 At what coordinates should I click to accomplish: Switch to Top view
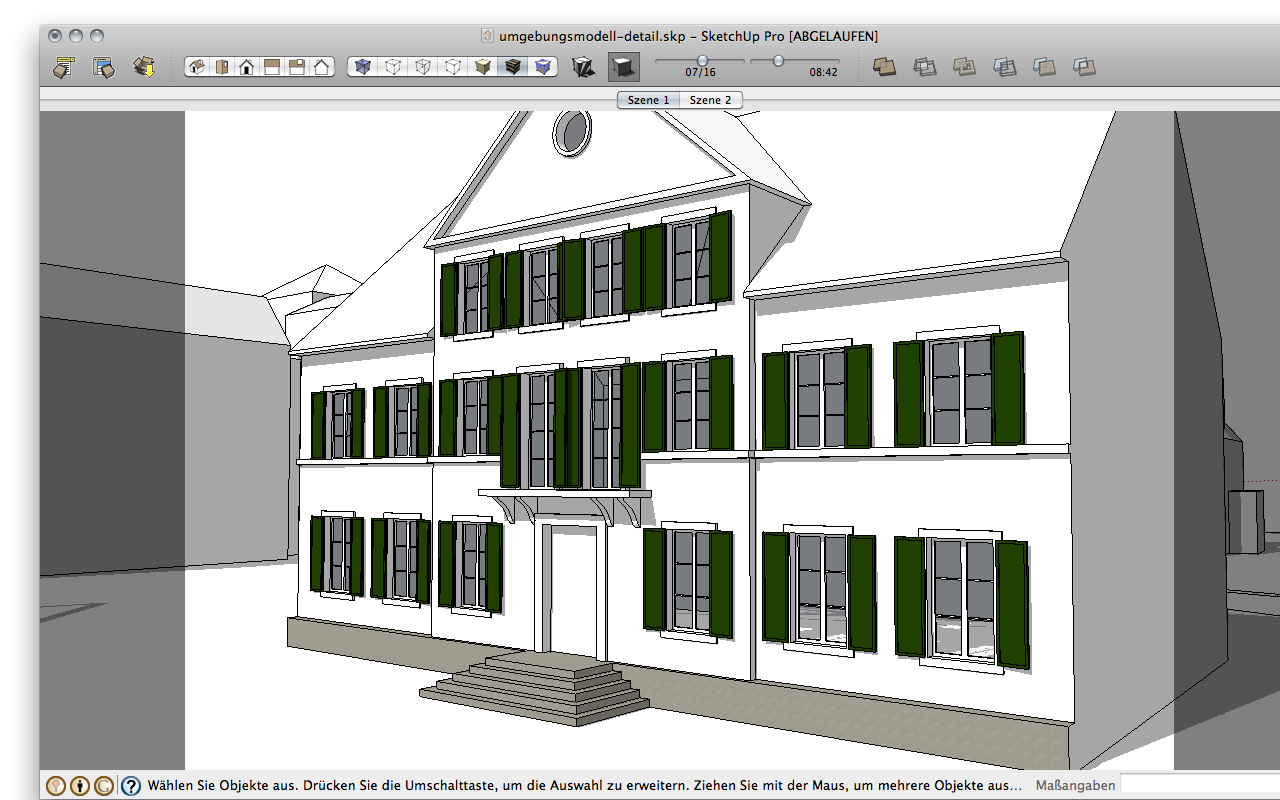coord(221,67)
